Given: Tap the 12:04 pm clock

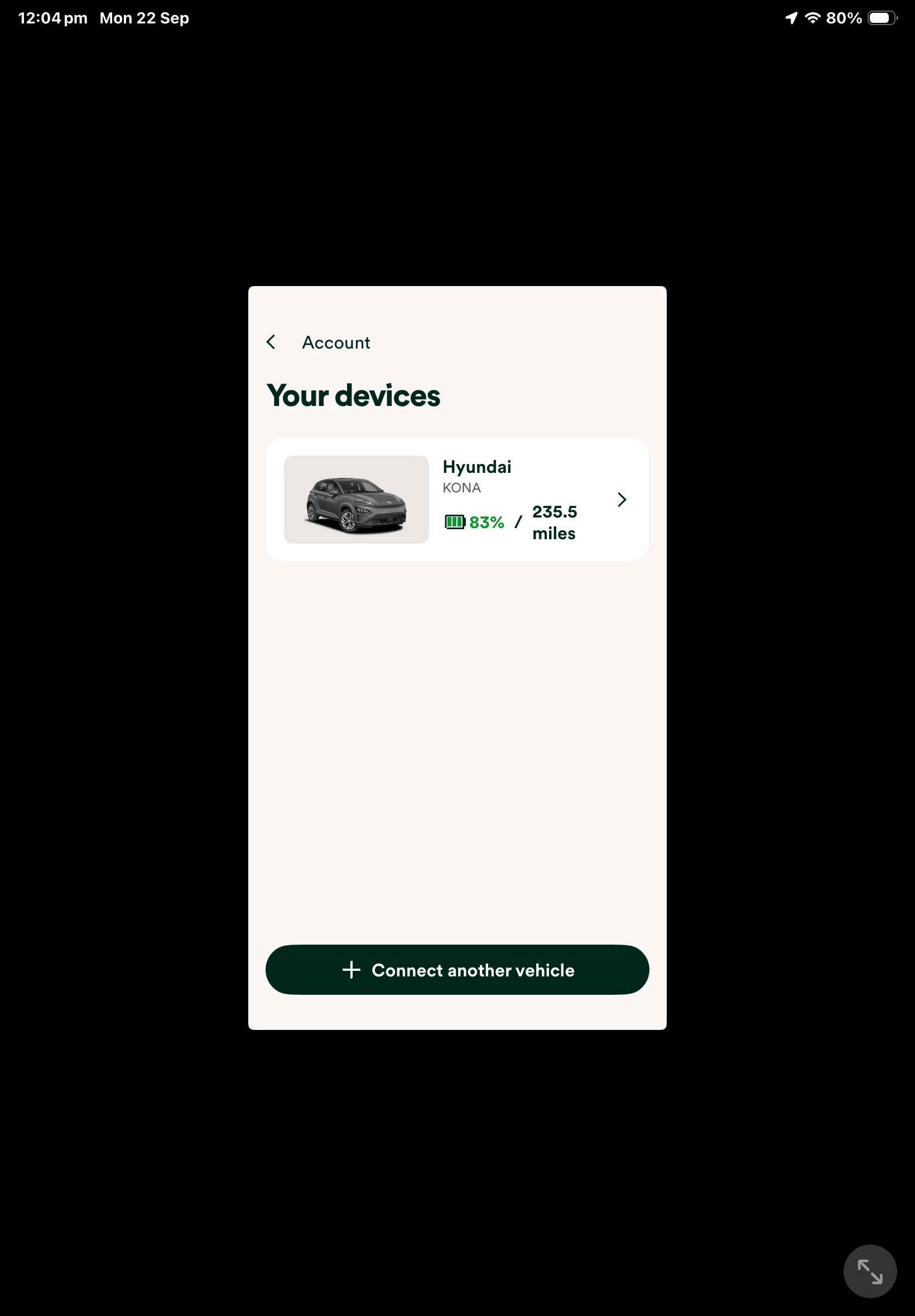Looking at the screenshot, I should 53,18.
